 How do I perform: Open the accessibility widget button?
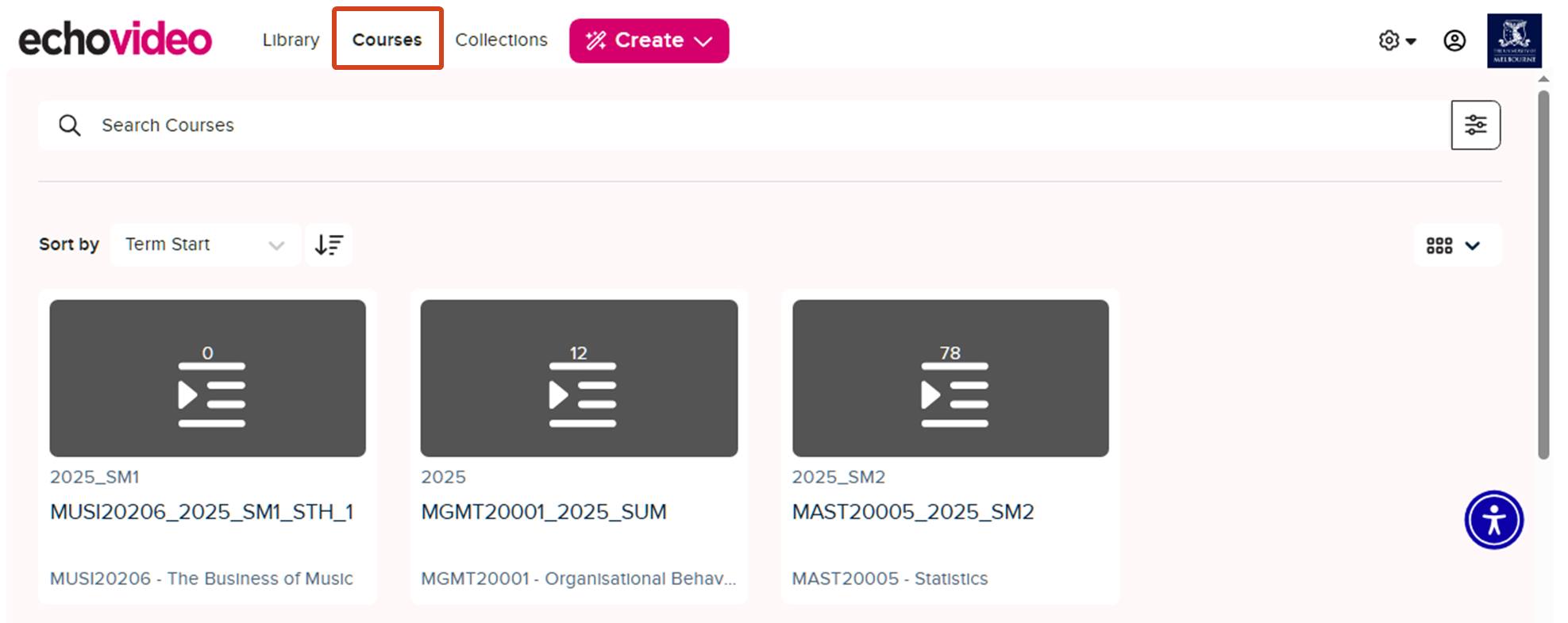pyautogui.click(x=1493, y=520)
